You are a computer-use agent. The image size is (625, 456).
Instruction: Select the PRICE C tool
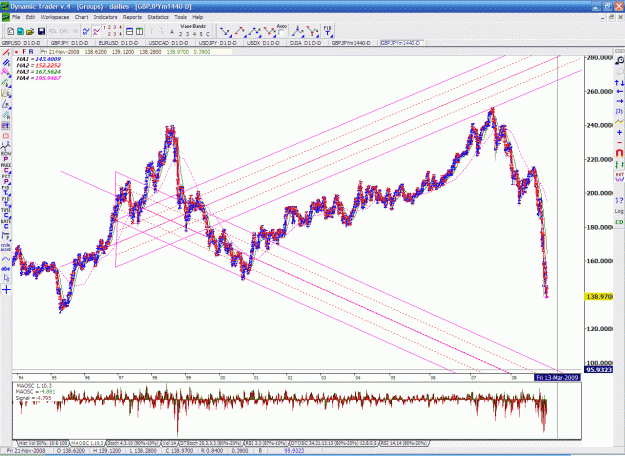(x=6, y=168)
